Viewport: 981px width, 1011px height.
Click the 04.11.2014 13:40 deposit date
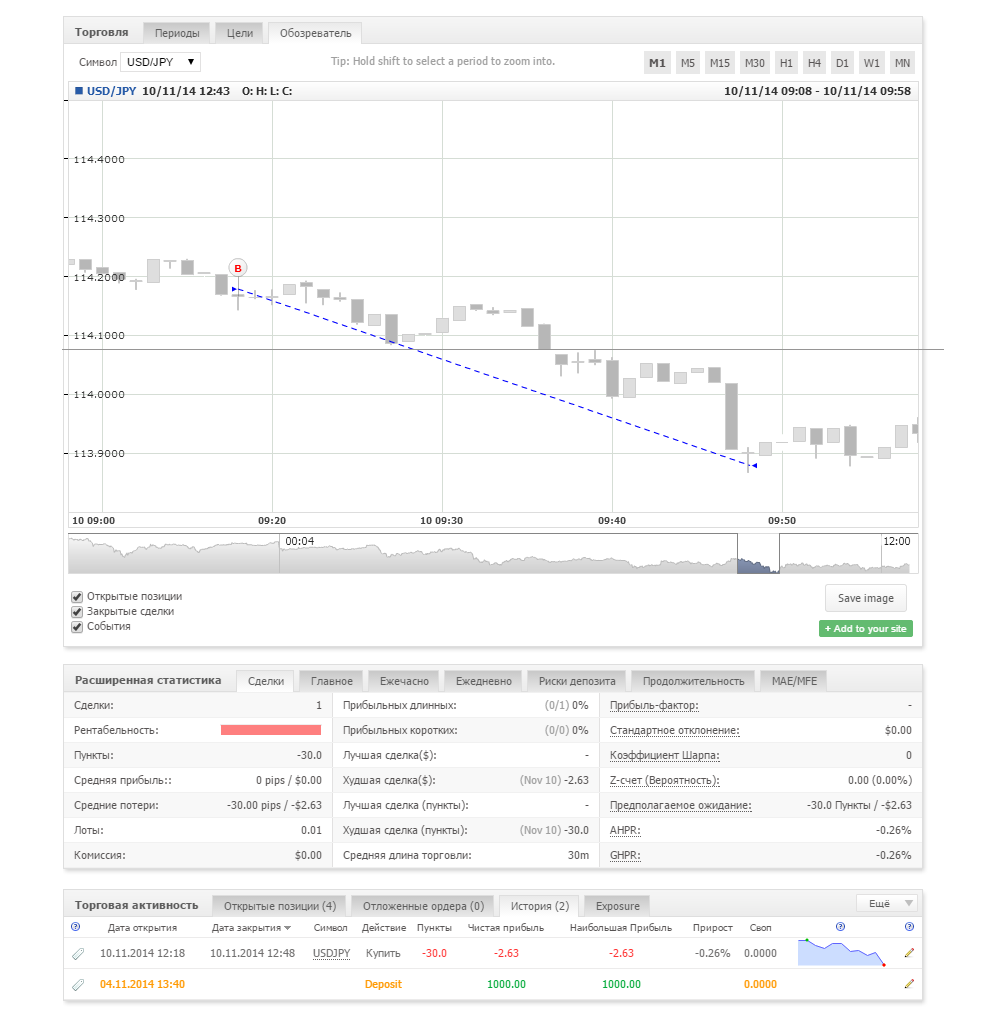142,985
